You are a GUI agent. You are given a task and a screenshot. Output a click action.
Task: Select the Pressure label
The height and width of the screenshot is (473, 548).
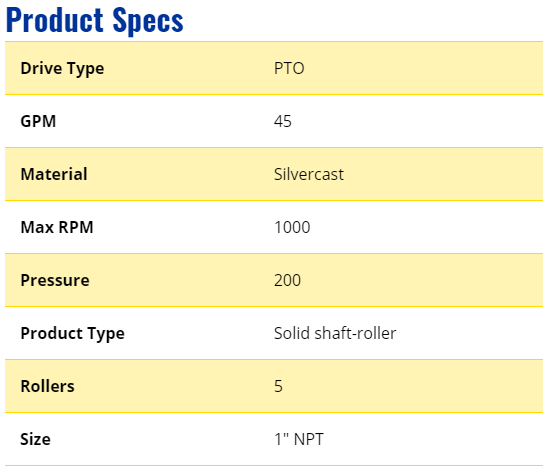tap(55, 280)
